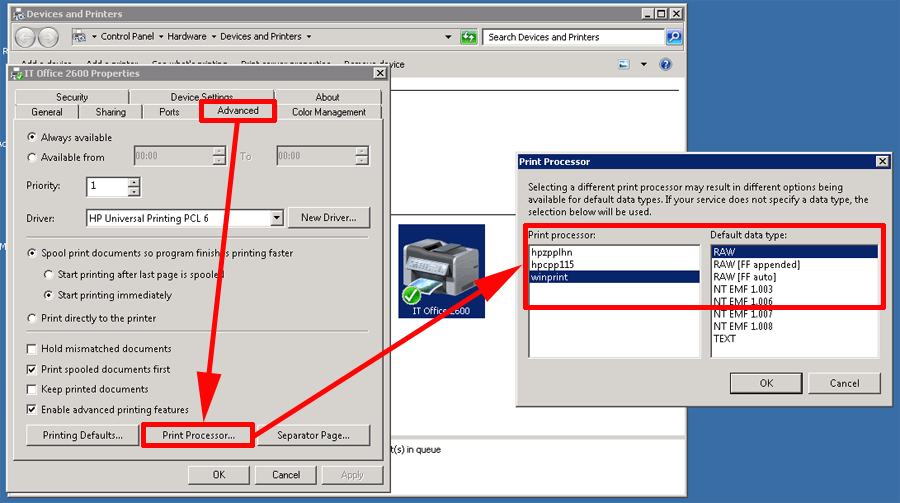This screenshot has height=503, width=900.
Task: Click the Available from start time field
Action: [174, 156]
